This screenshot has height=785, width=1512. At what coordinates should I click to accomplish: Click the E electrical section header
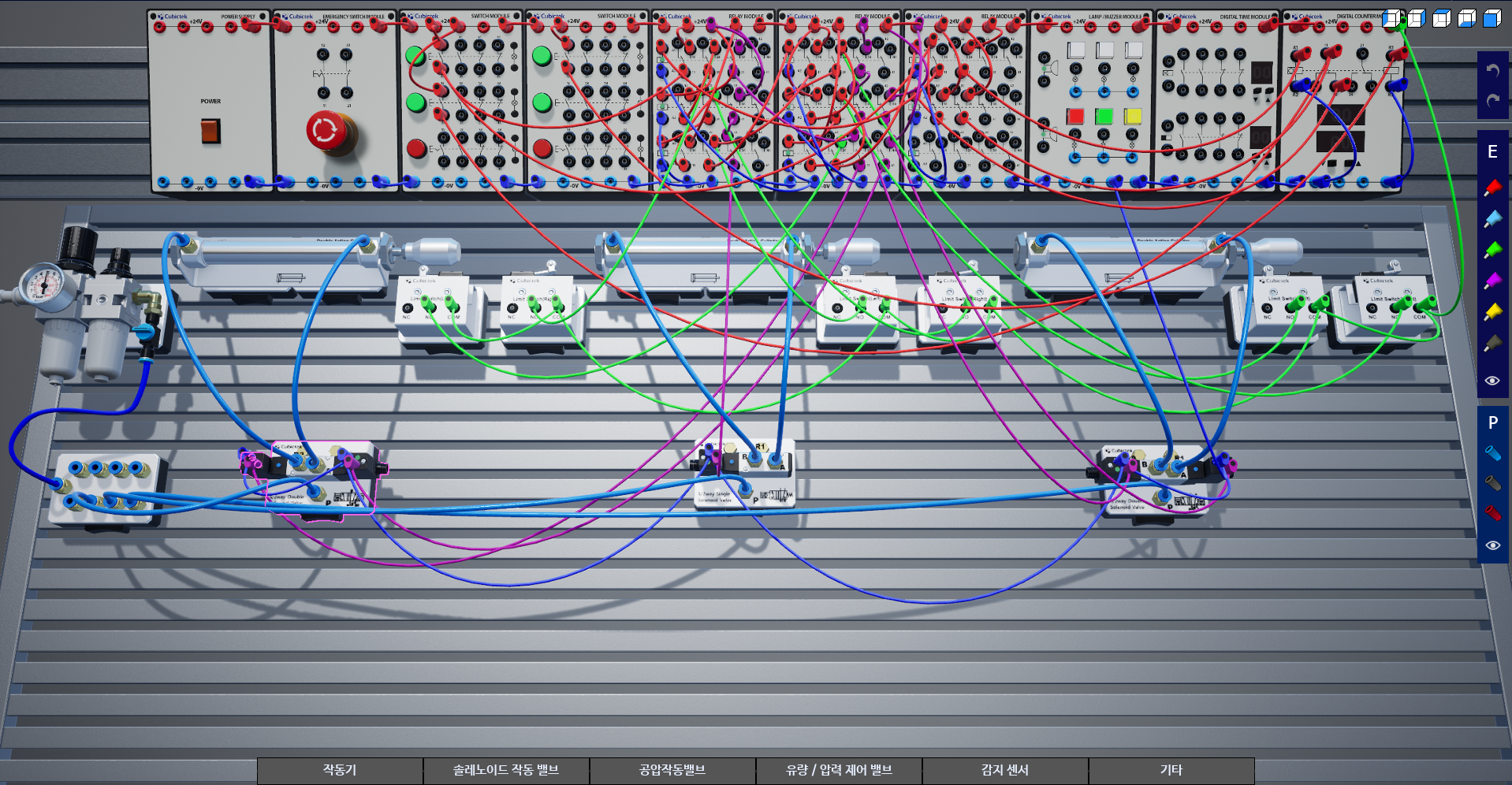[x=1492, y=152]
